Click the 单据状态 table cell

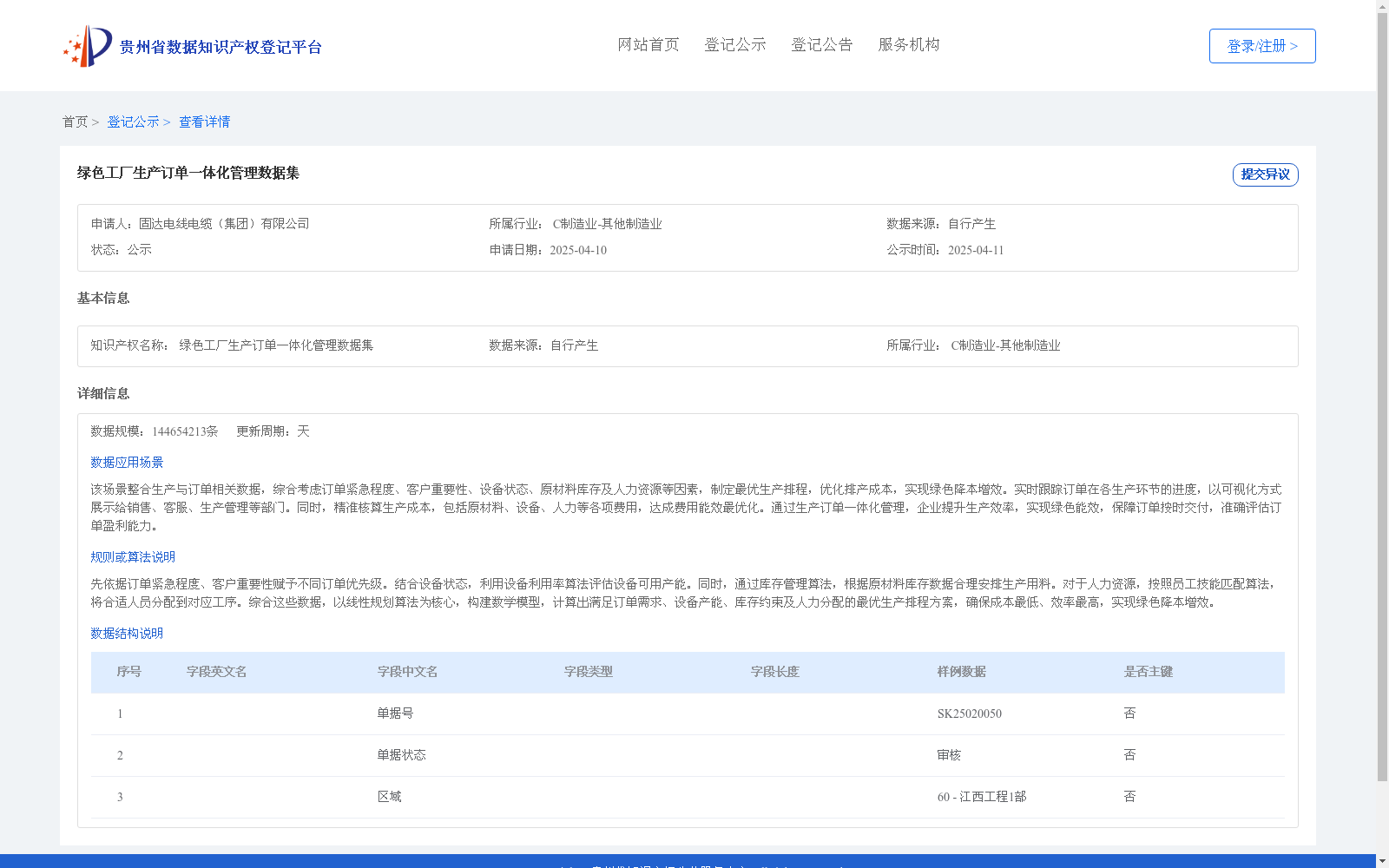[402, 755]
